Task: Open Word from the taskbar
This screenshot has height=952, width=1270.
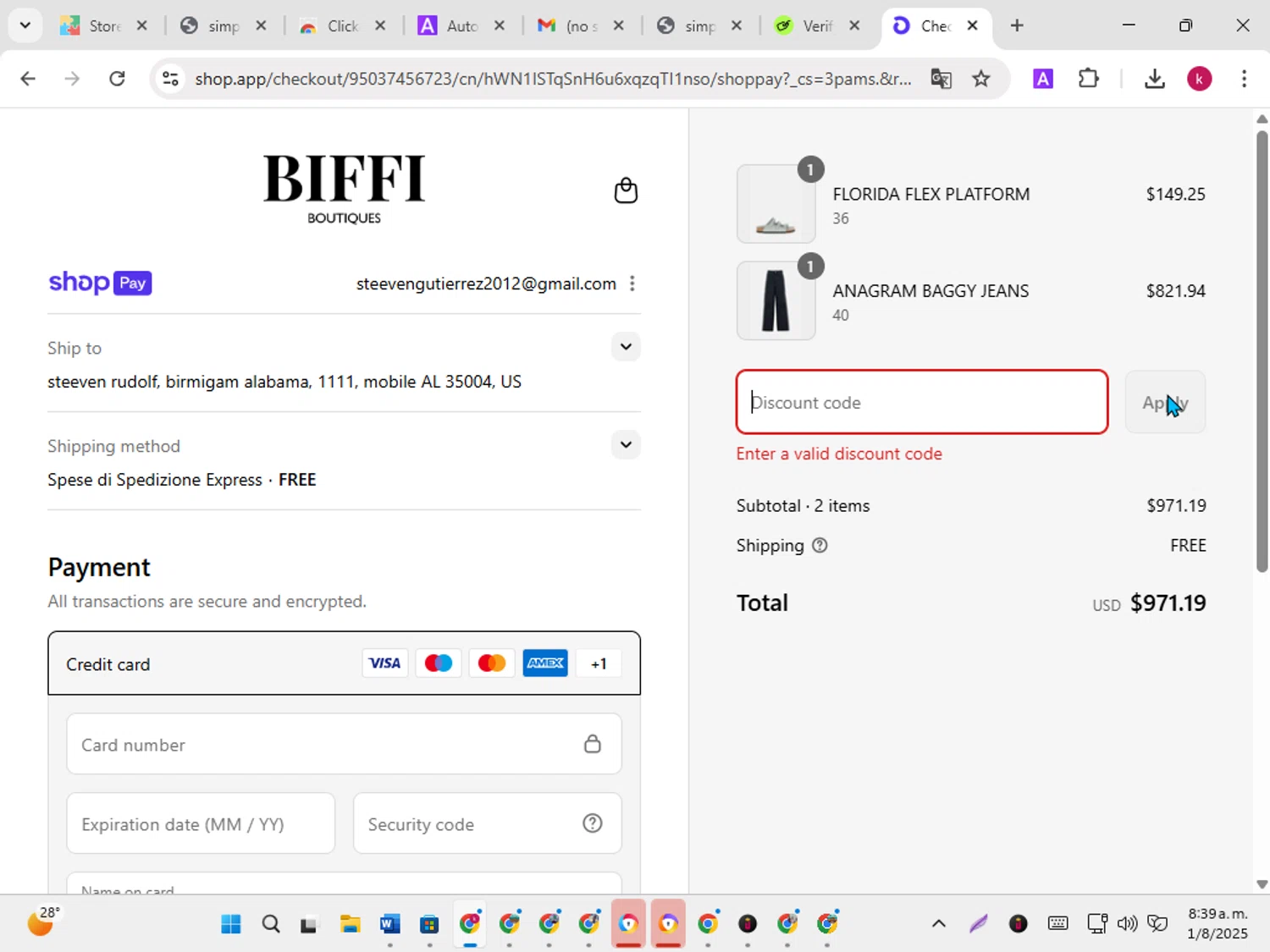Action: (389, 923)
